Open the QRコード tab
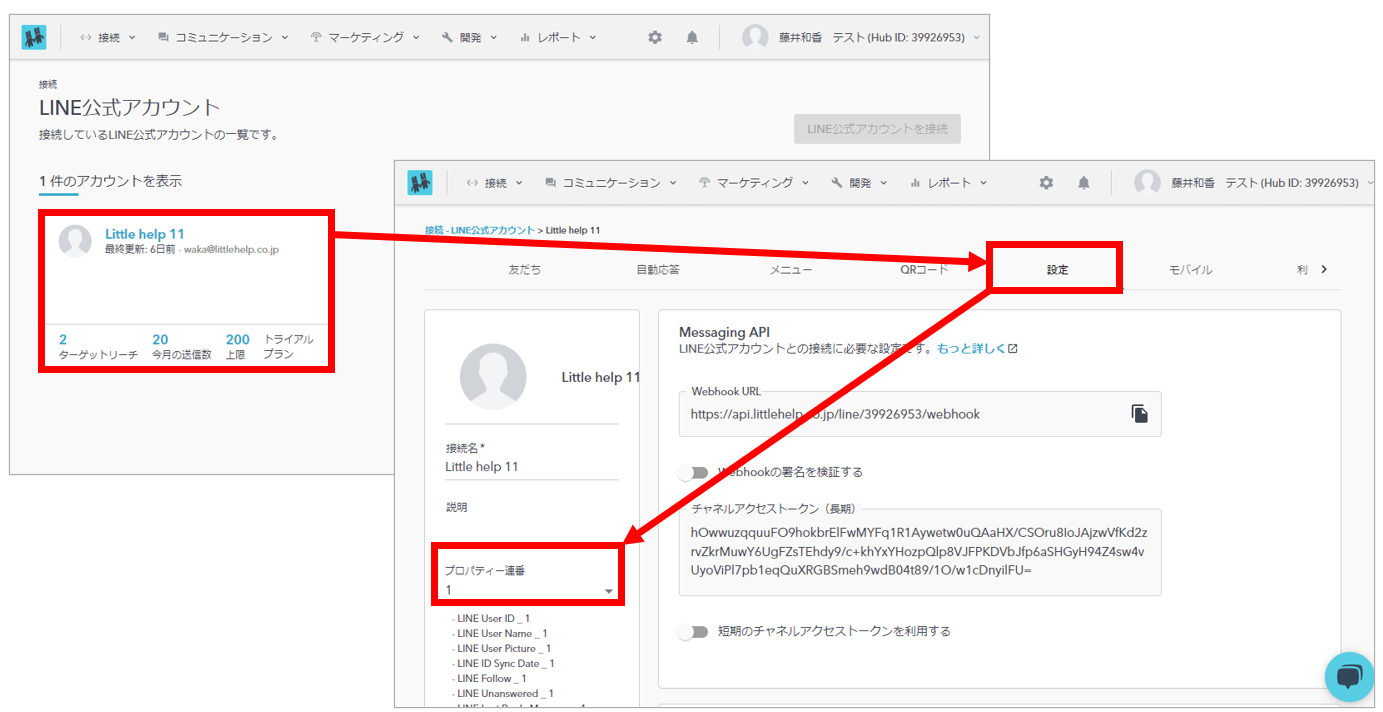 pos(924,270)
